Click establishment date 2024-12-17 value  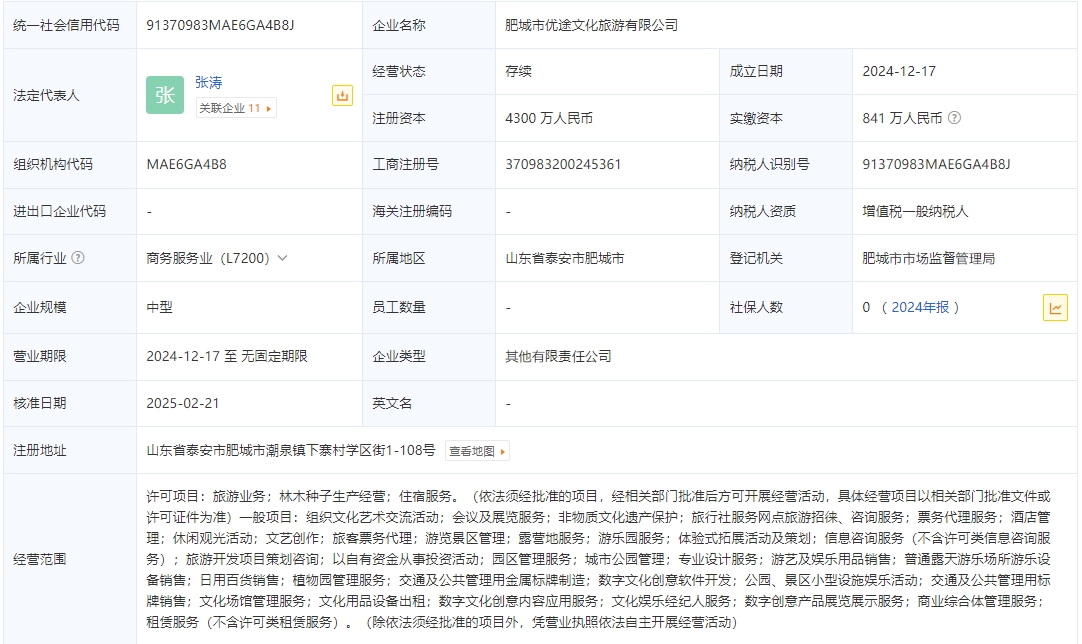coord(899,71)
